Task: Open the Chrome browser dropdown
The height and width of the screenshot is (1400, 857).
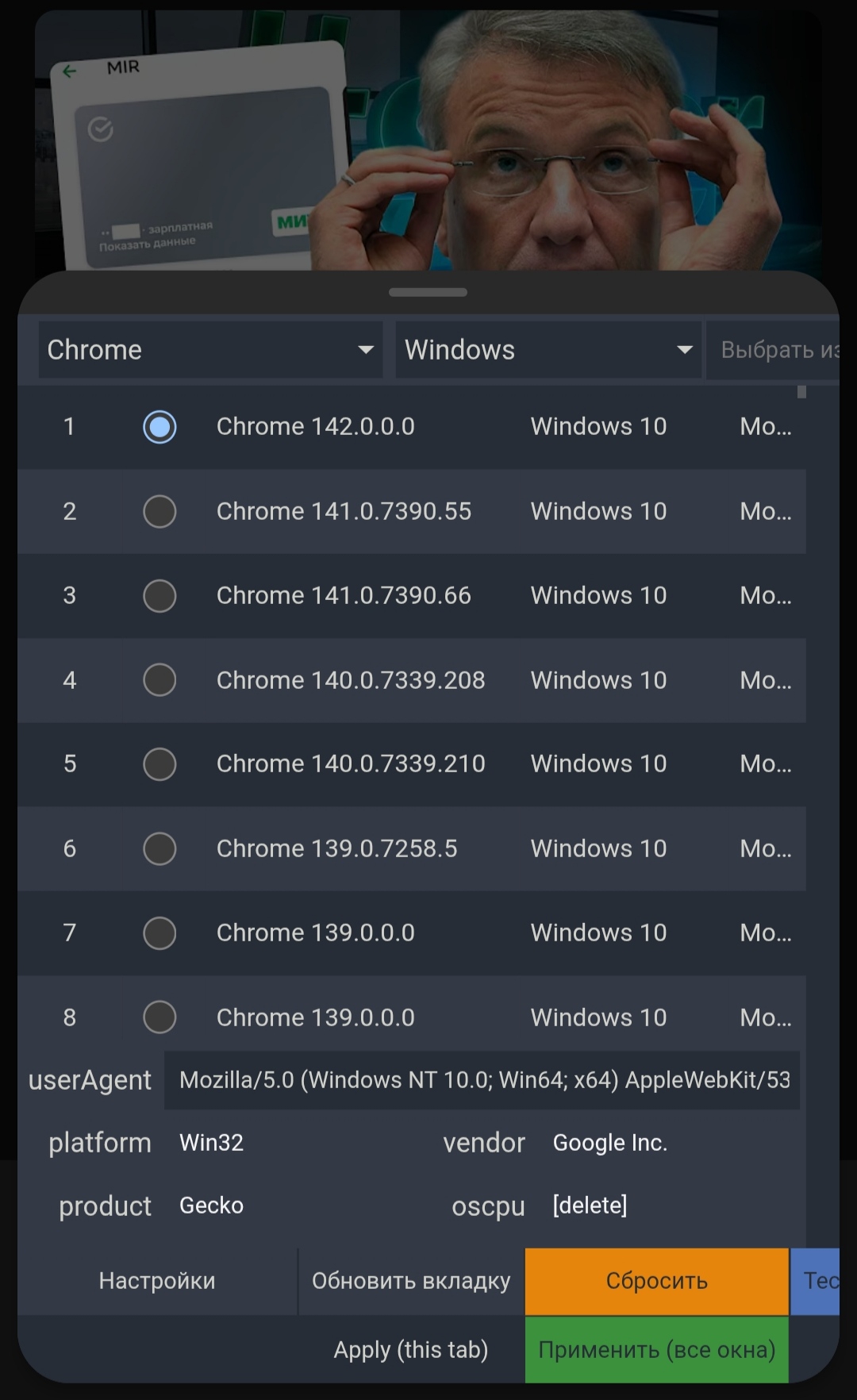Action: tap(210, 350)
